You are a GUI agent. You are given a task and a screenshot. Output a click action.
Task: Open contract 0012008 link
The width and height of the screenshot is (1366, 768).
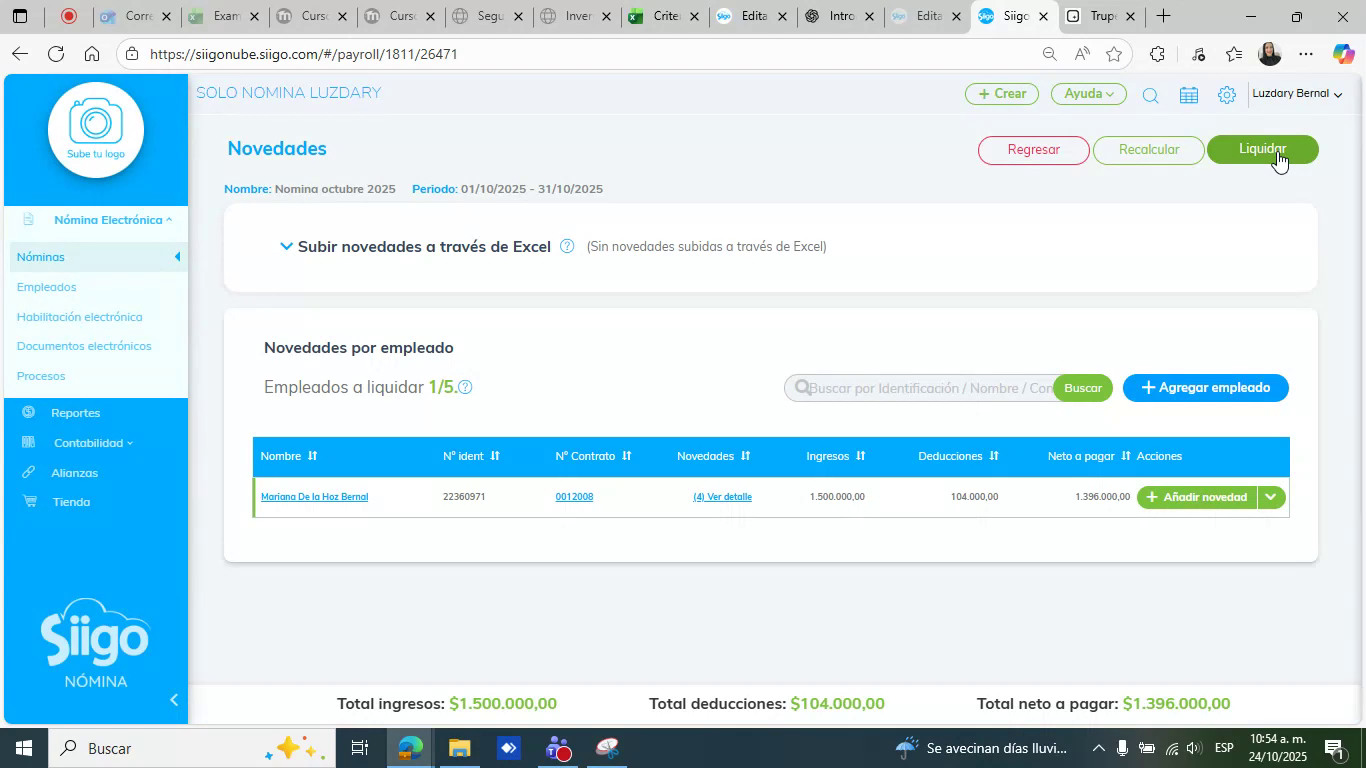tap(574, 497)
